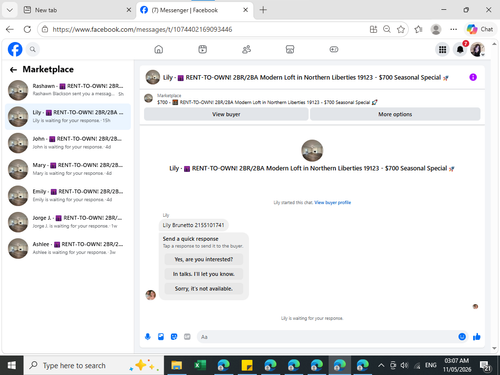Viewport: 500px width, 375px height.
Task: Open the browser apps/extensions icon in address bar
Action: pyautogui.click(x=373, y=29)
